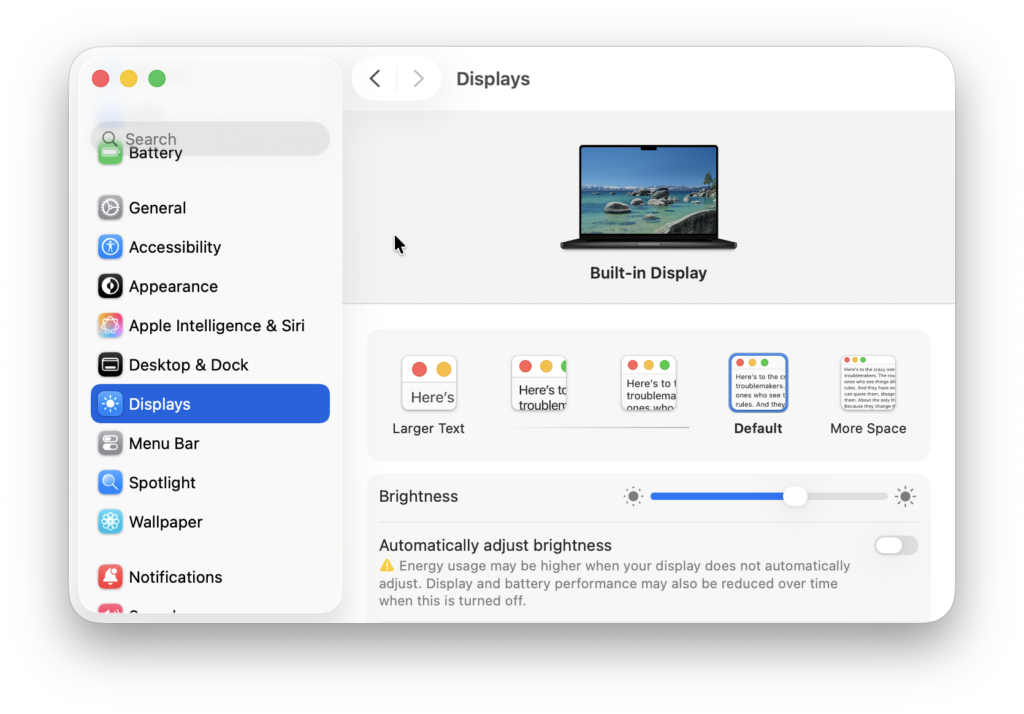Open Desktop & Dock settings icon
The width and height of the screenshot is (1024, 714).
tap(109, 364)
